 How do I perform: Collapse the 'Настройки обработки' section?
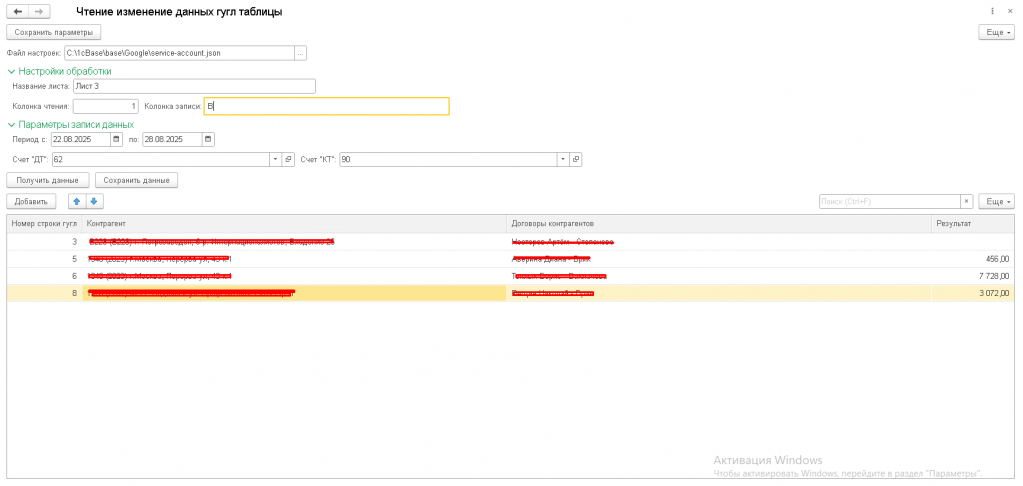[x=12, y=71]
